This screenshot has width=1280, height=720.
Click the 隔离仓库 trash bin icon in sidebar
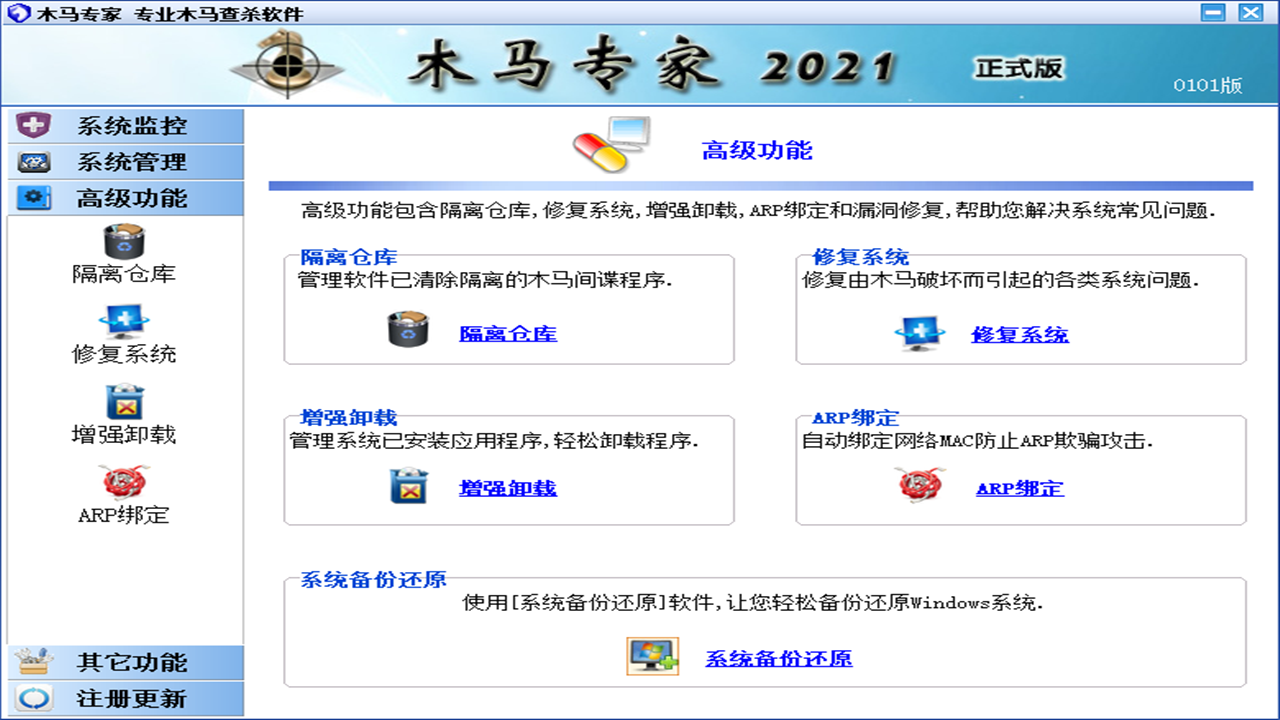[124, 242]
